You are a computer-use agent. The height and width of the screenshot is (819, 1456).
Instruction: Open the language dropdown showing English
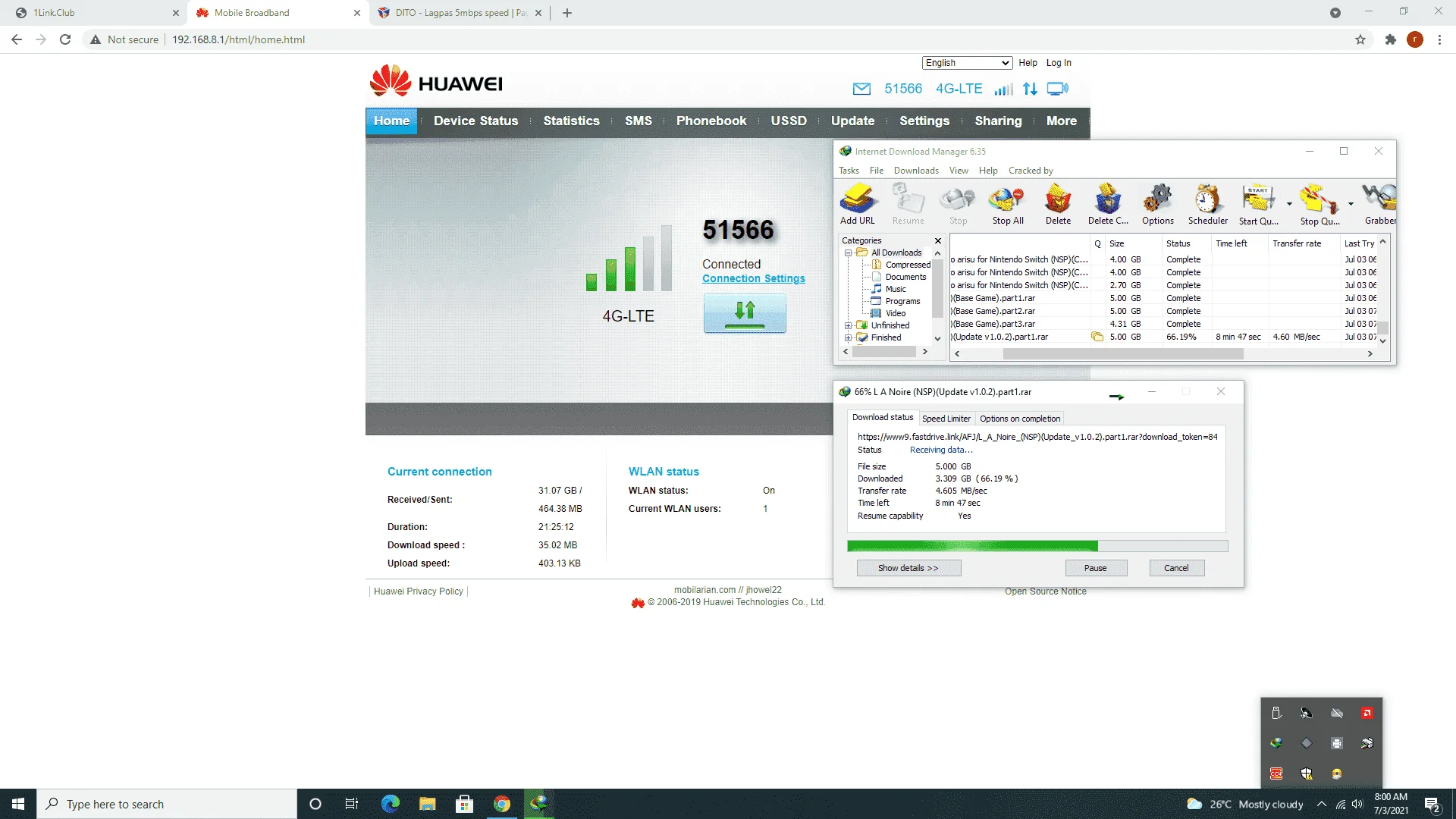pyautogui.click(x=967, y=63)
